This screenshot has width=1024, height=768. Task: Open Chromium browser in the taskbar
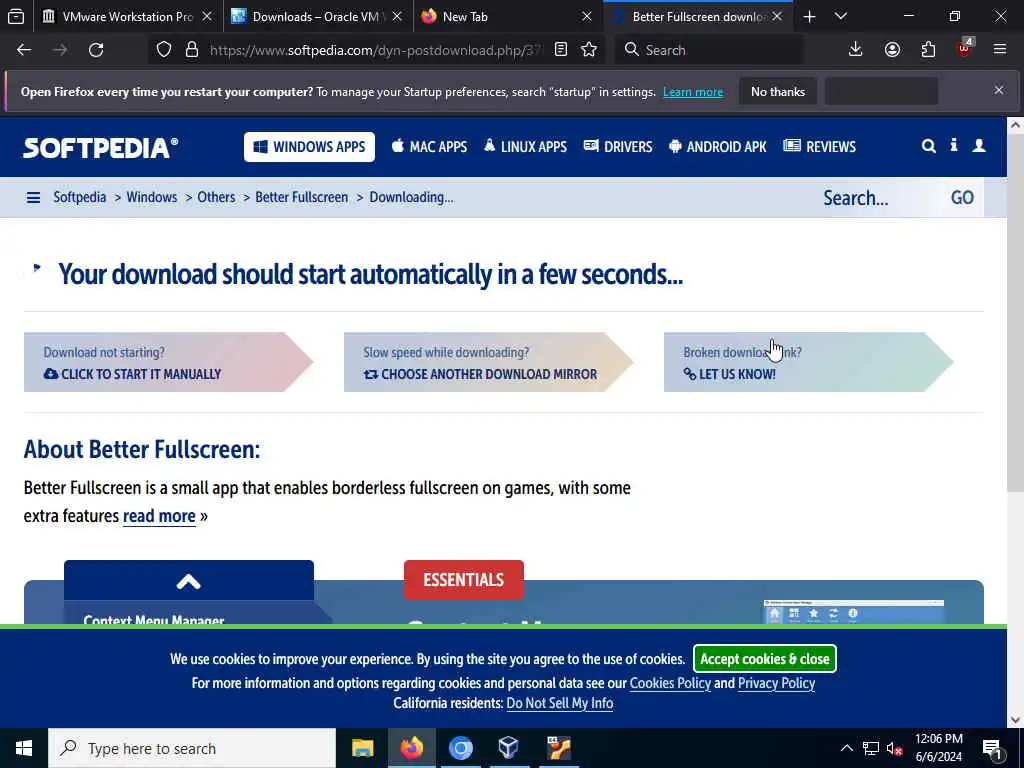pos(460,748)
